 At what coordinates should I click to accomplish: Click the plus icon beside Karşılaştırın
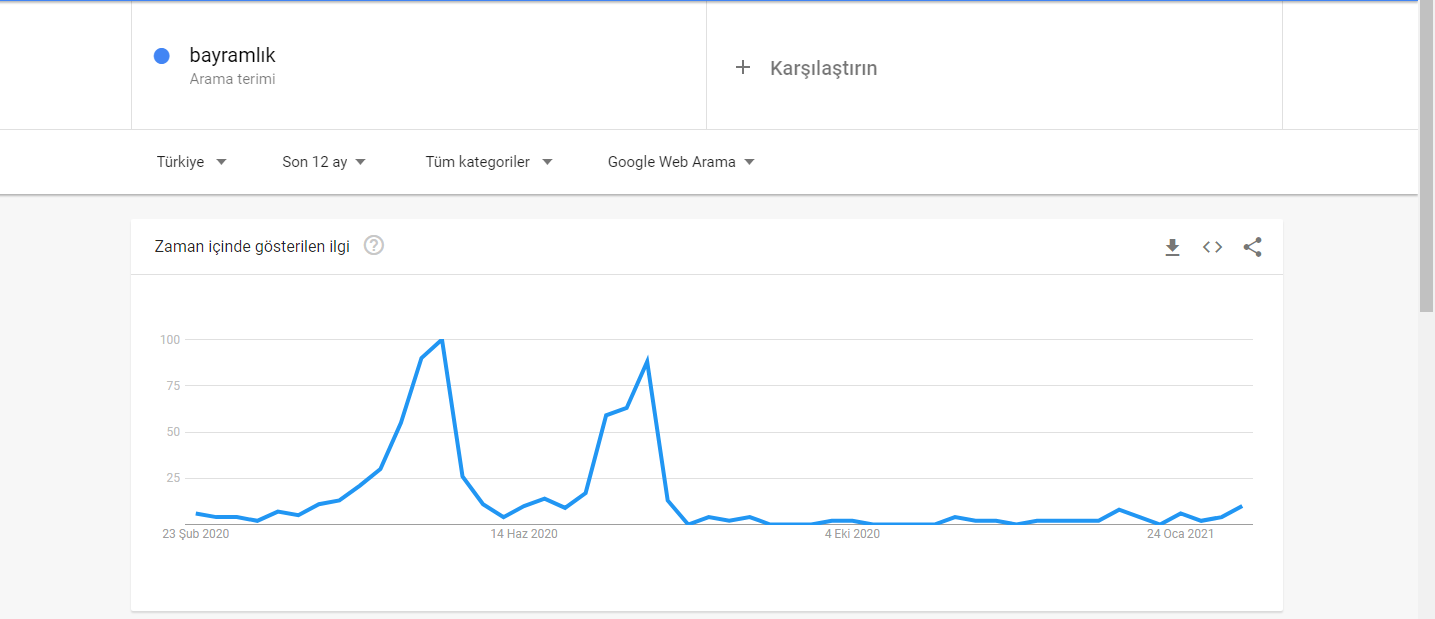click(742, 67)
